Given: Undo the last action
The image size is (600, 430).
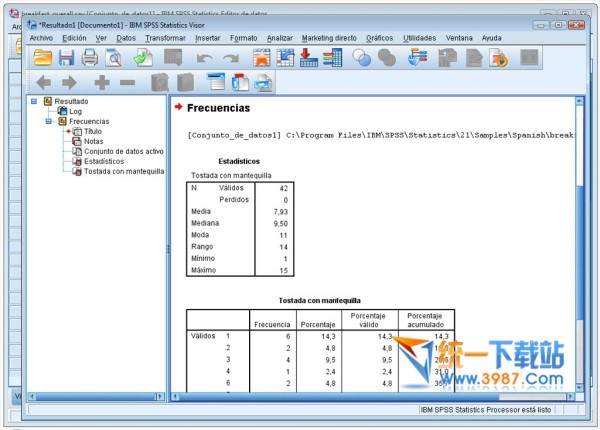Looking at the screenshot, I should pyautogui.click(x=204, y=59).
